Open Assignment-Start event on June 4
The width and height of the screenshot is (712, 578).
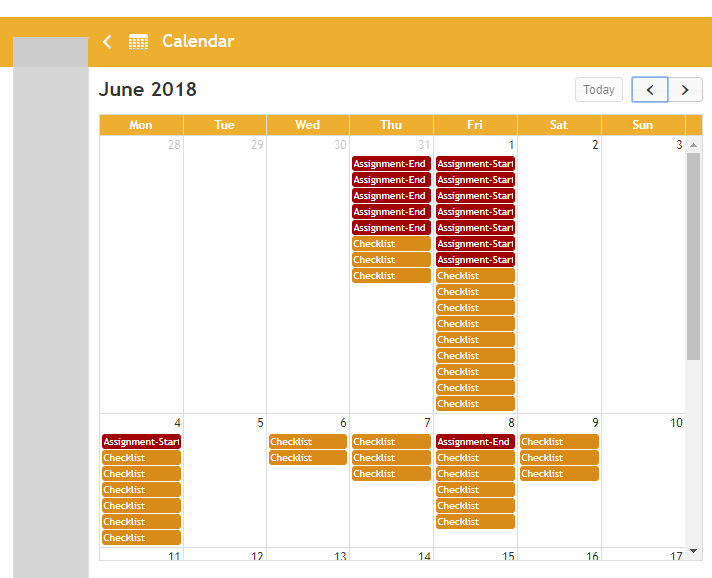pyautogui.click(x=141, y=442)
